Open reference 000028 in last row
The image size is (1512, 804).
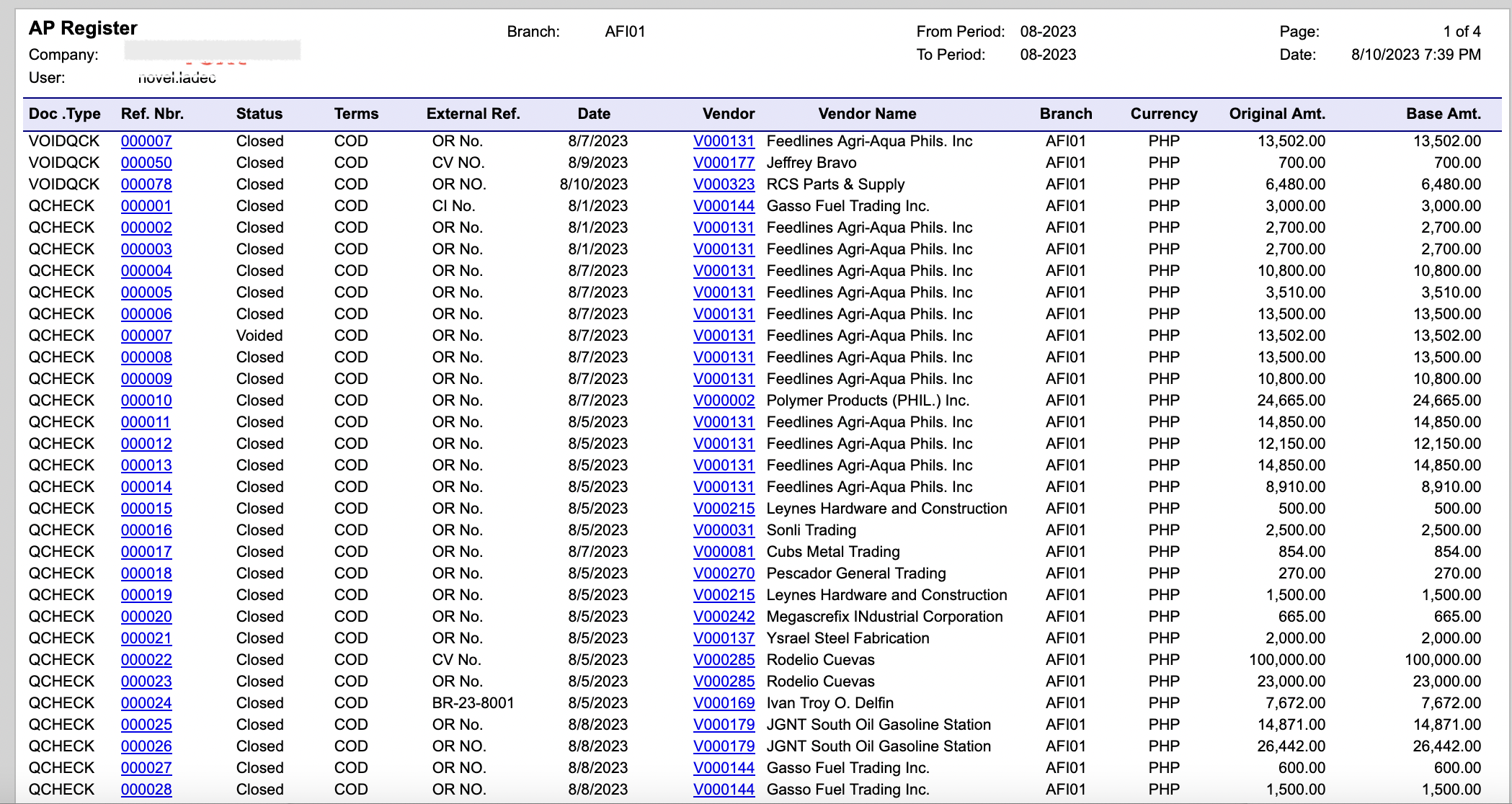click(x=146, y=790)
